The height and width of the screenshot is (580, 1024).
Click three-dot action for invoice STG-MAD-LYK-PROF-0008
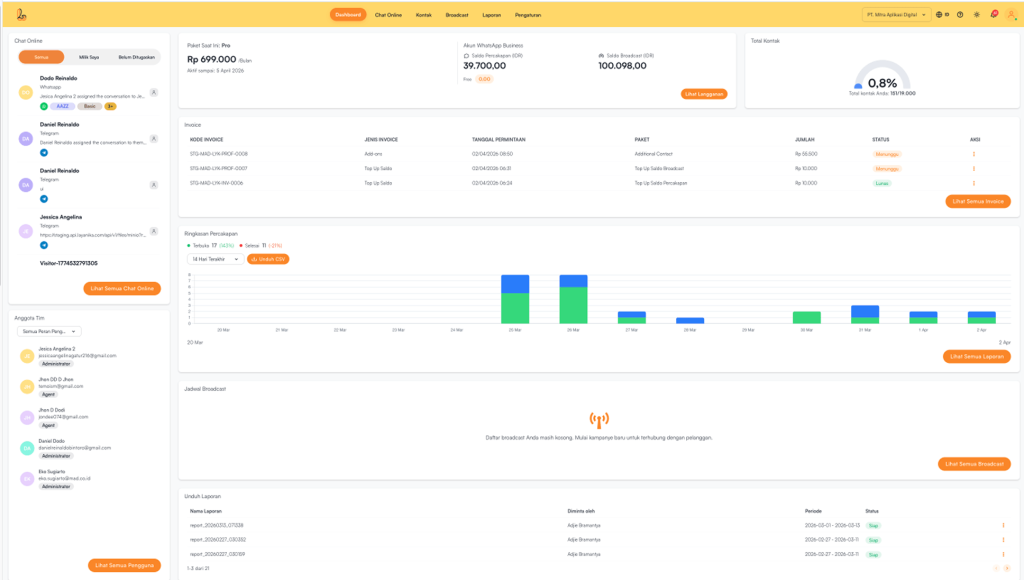pyautogui.click(x=974, y=154)
